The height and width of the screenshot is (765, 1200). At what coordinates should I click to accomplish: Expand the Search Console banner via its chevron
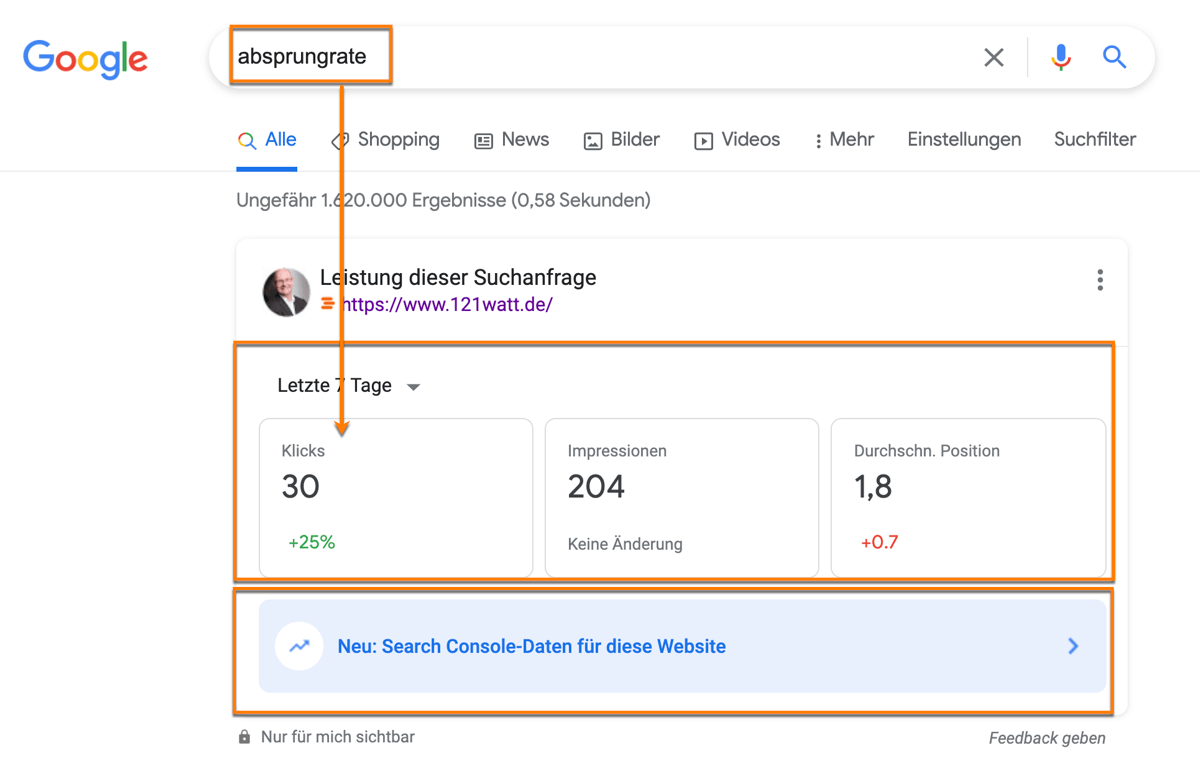1073,646
